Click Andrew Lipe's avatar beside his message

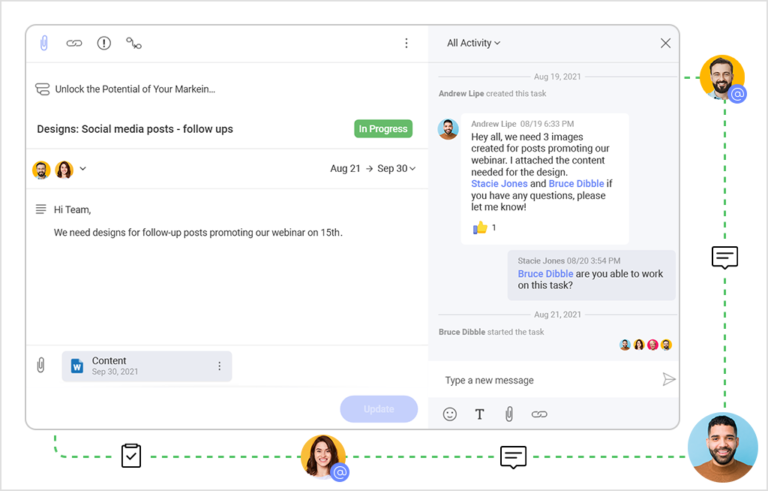[x=448, y=129]
